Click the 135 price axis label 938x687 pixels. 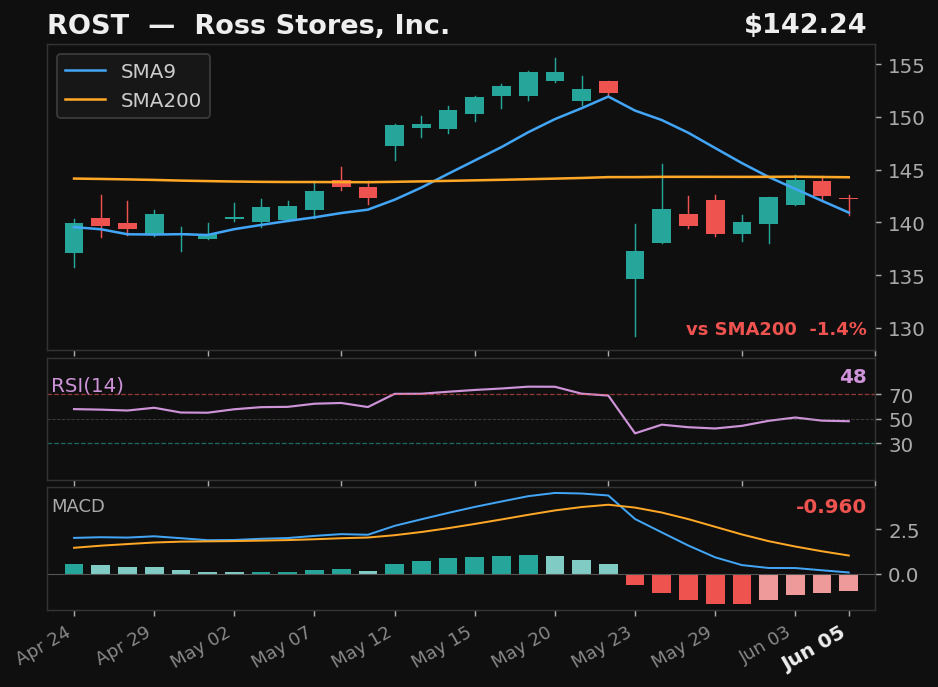point(906,276)
